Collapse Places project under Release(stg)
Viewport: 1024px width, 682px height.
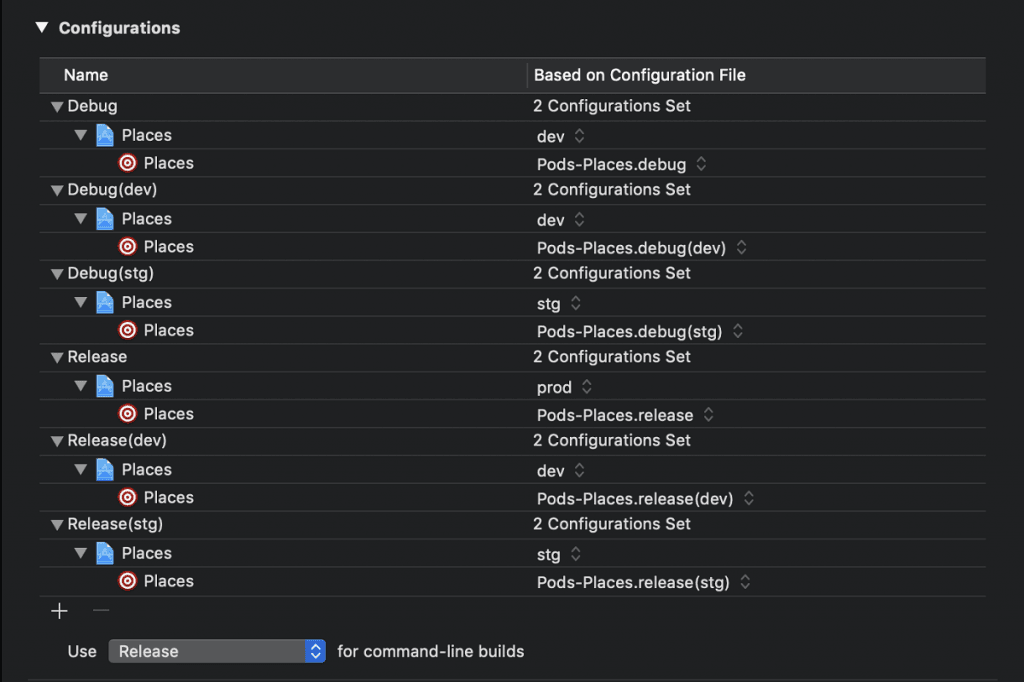[x=80, y=553]
